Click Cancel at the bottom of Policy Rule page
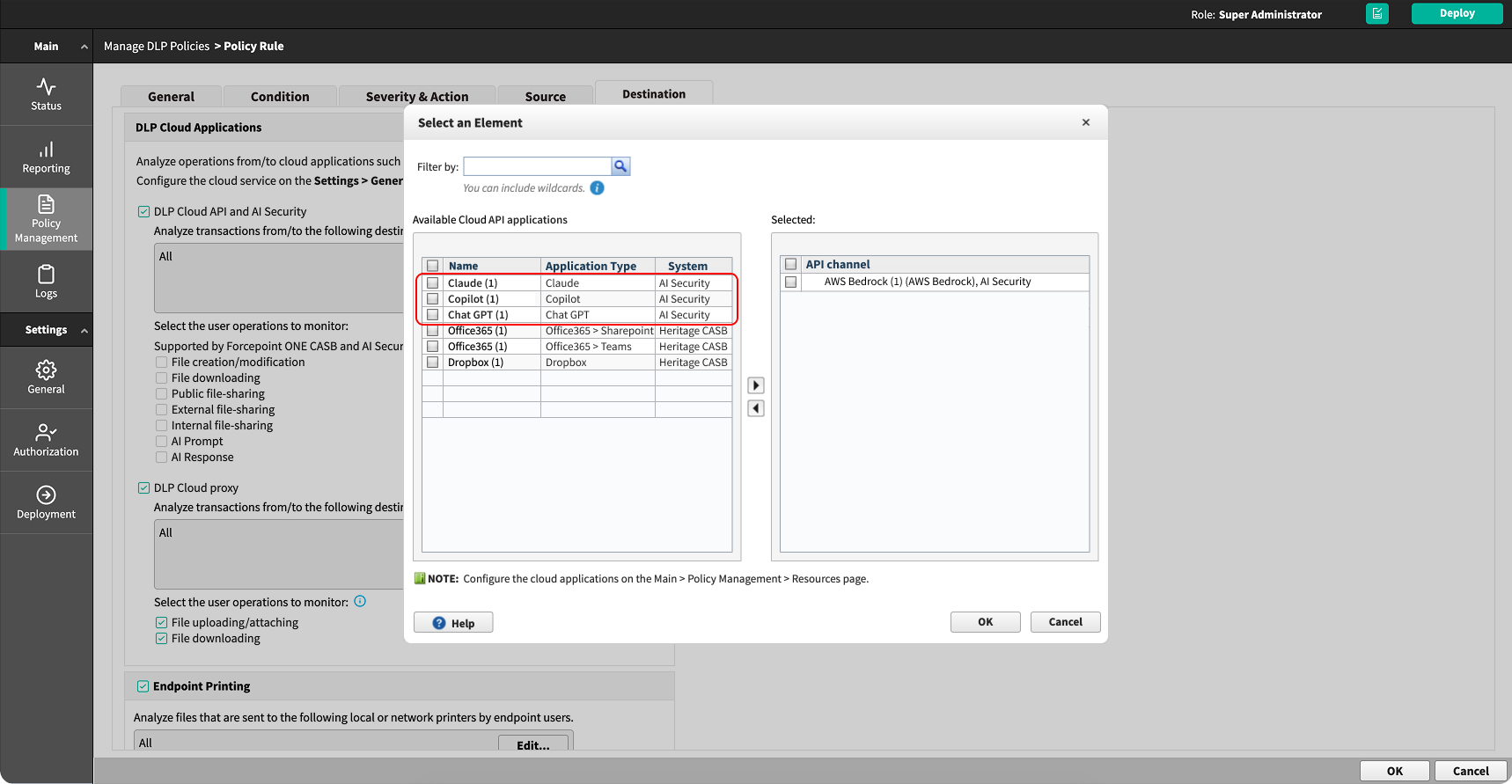 tap(1471, 771)
